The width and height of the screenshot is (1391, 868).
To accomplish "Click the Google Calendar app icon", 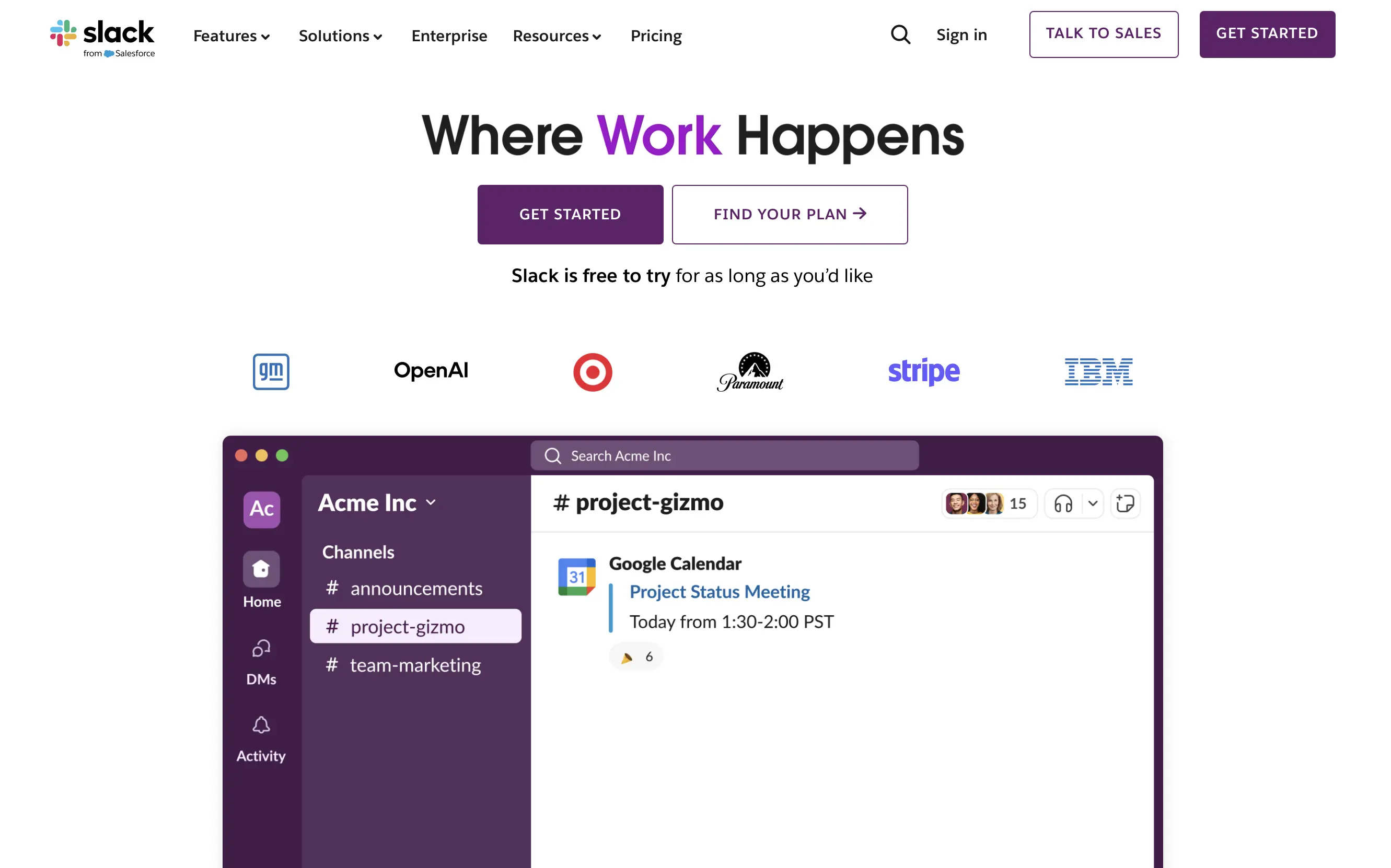I will coord(576,577).
